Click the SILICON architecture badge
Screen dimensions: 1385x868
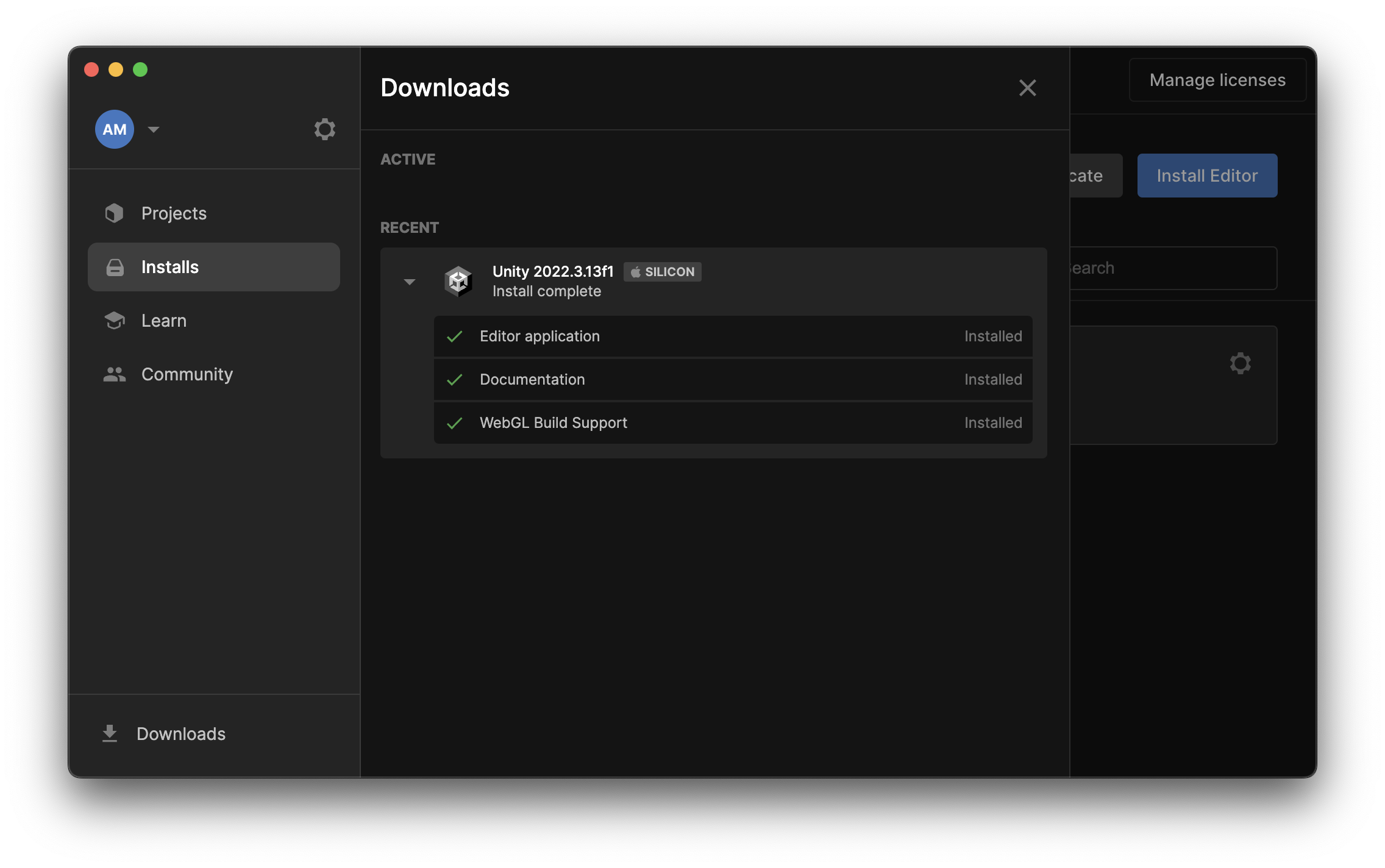click(662, 272)
